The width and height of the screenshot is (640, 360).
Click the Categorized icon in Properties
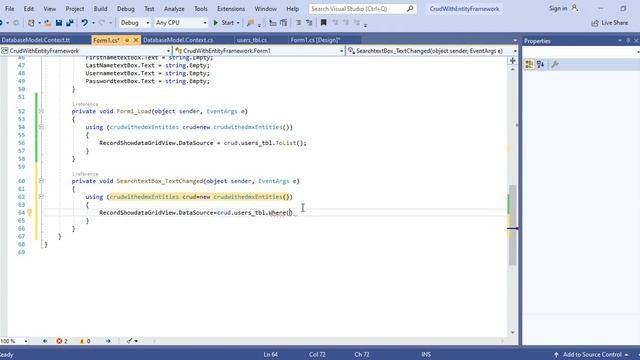point(529,64)
